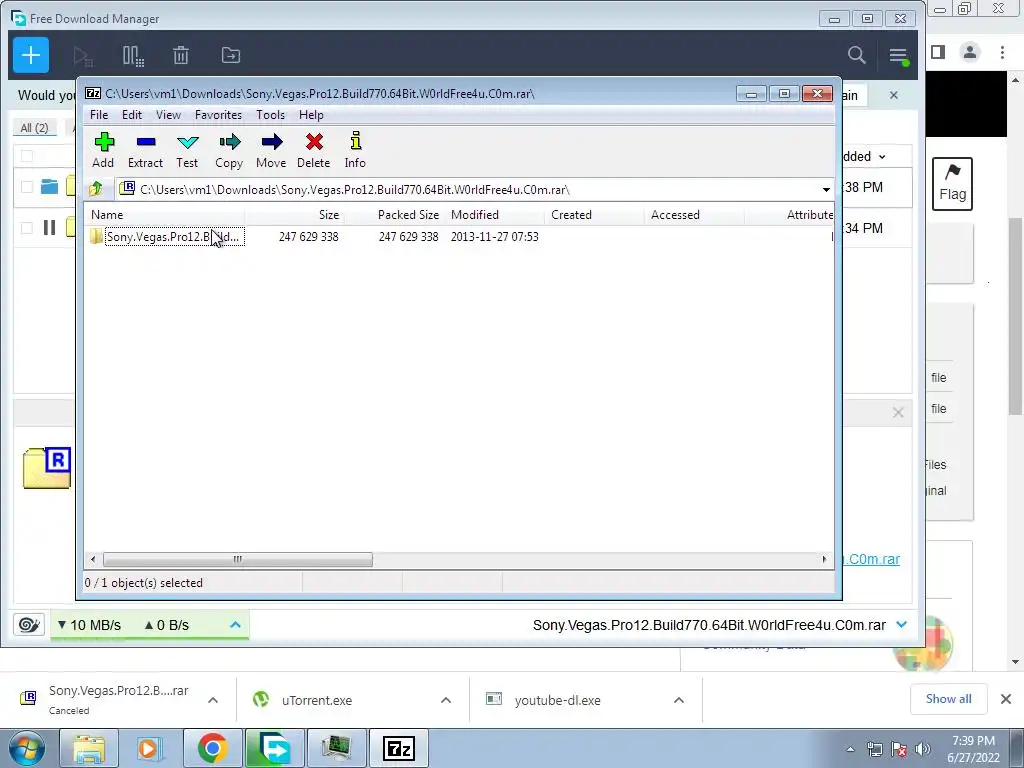The width and height of the screenshot is (1024, 768).
Task: Expand the 7-Zip address path dropdown
Action: (826, 189)
